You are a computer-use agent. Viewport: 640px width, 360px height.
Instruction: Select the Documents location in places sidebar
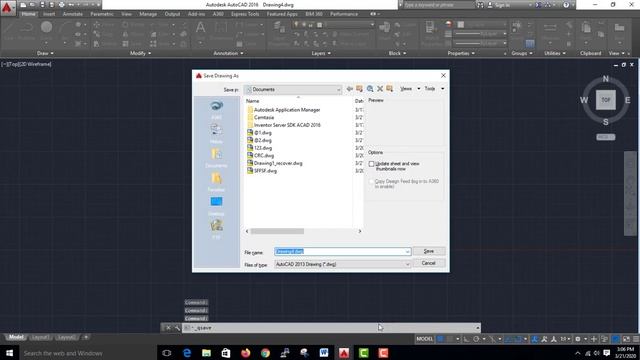click(x=216, y=158)
